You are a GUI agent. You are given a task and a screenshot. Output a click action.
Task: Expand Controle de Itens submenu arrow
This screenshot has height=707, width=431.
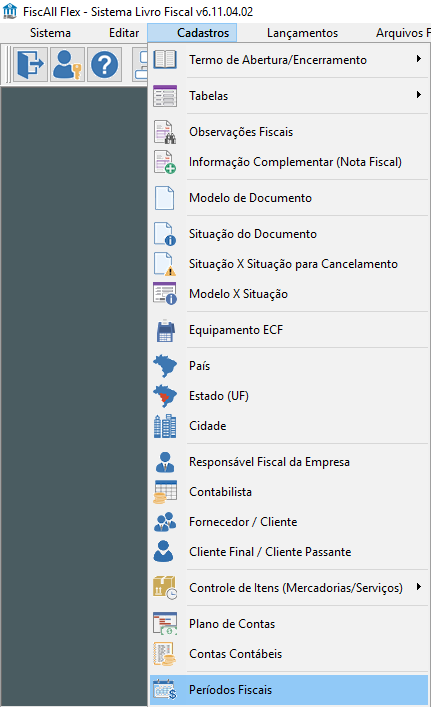pos(419,587)
